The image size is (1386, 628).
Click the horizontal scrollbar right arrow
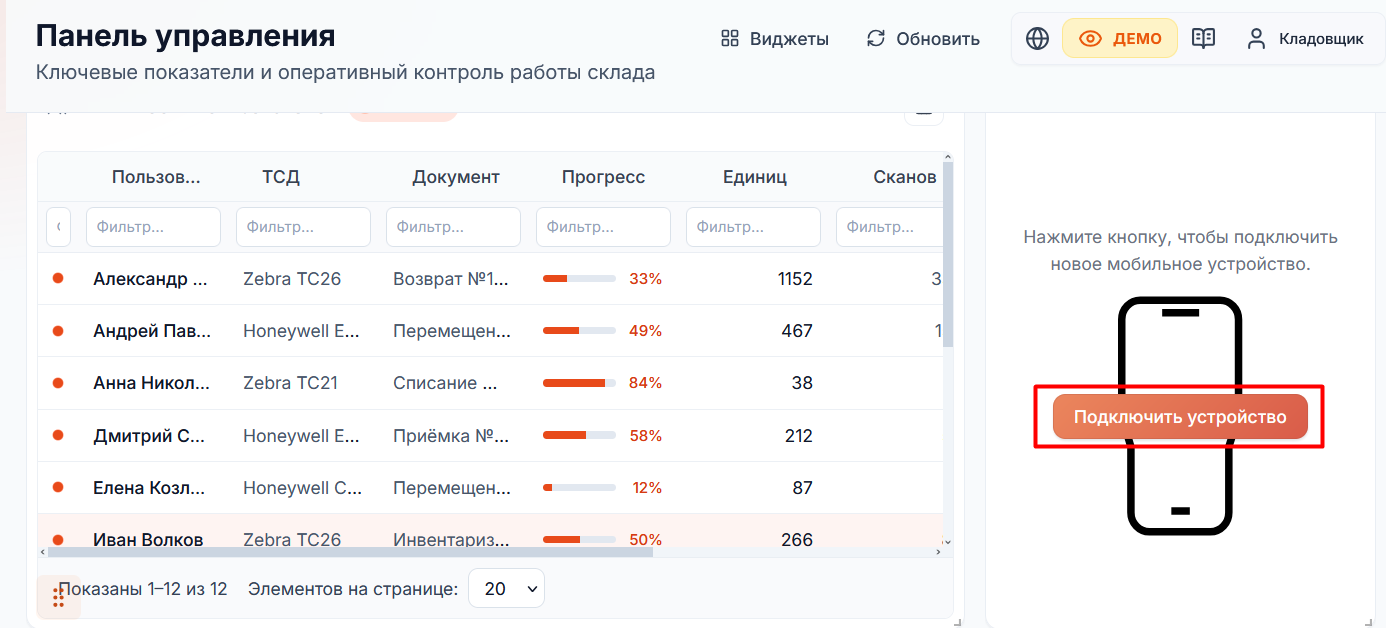938,552
